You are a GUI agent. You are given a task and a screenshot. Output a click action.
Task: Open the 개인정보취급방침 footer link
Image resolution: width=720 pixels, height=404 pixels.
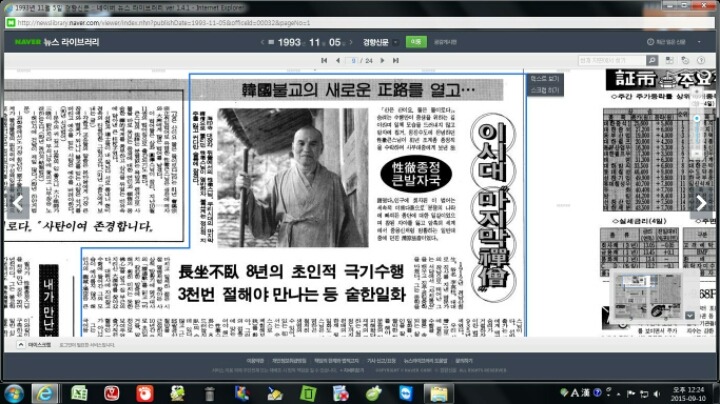coord(289,361)
